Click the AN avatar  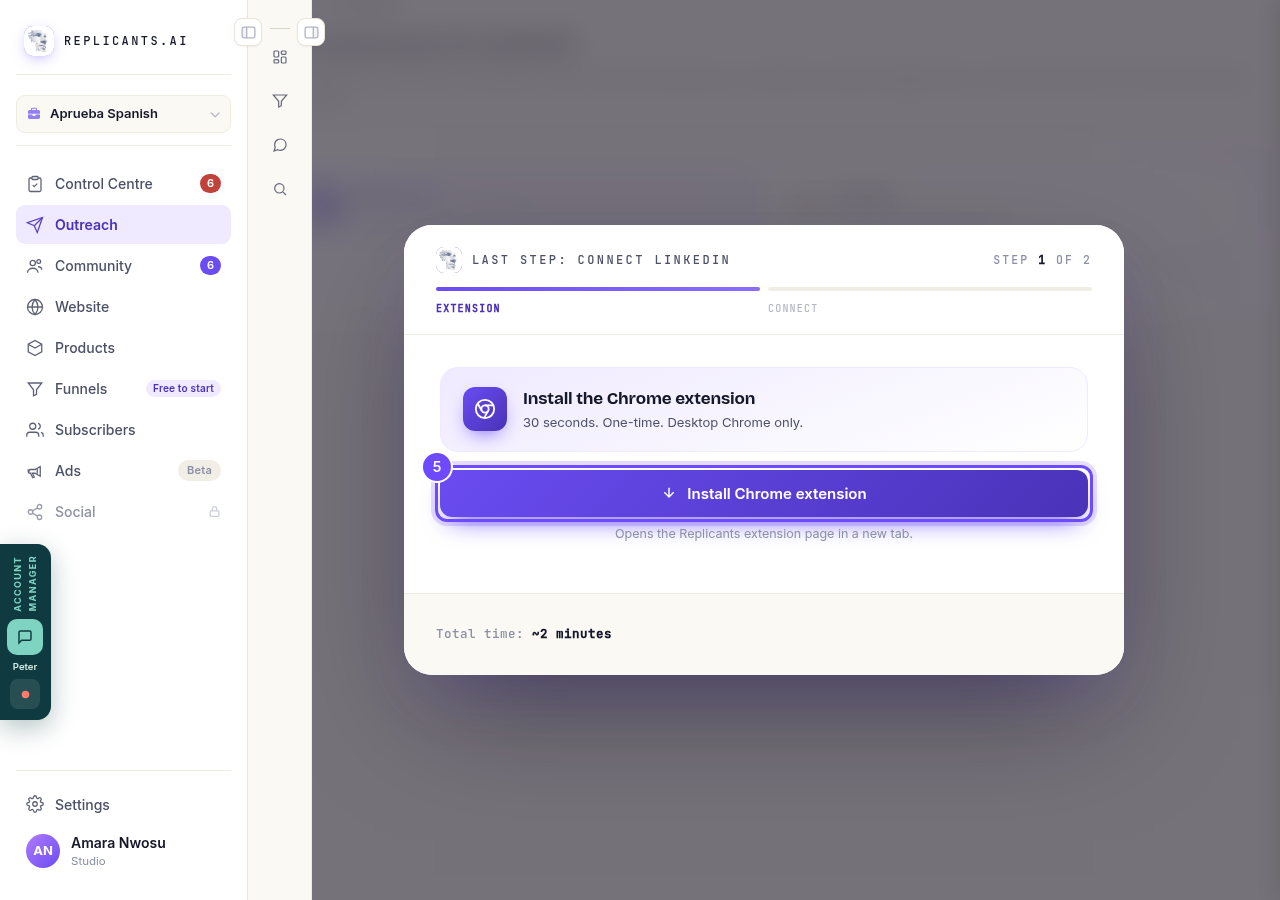(43, 851)
